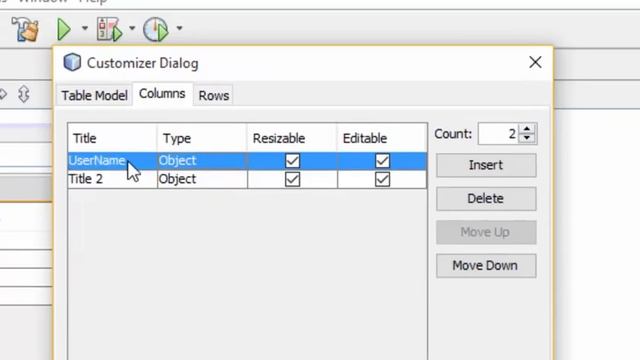
Task: Toggle Editable checkbox for UserName row
Action: pyautogui.click(x=382, y=161)
